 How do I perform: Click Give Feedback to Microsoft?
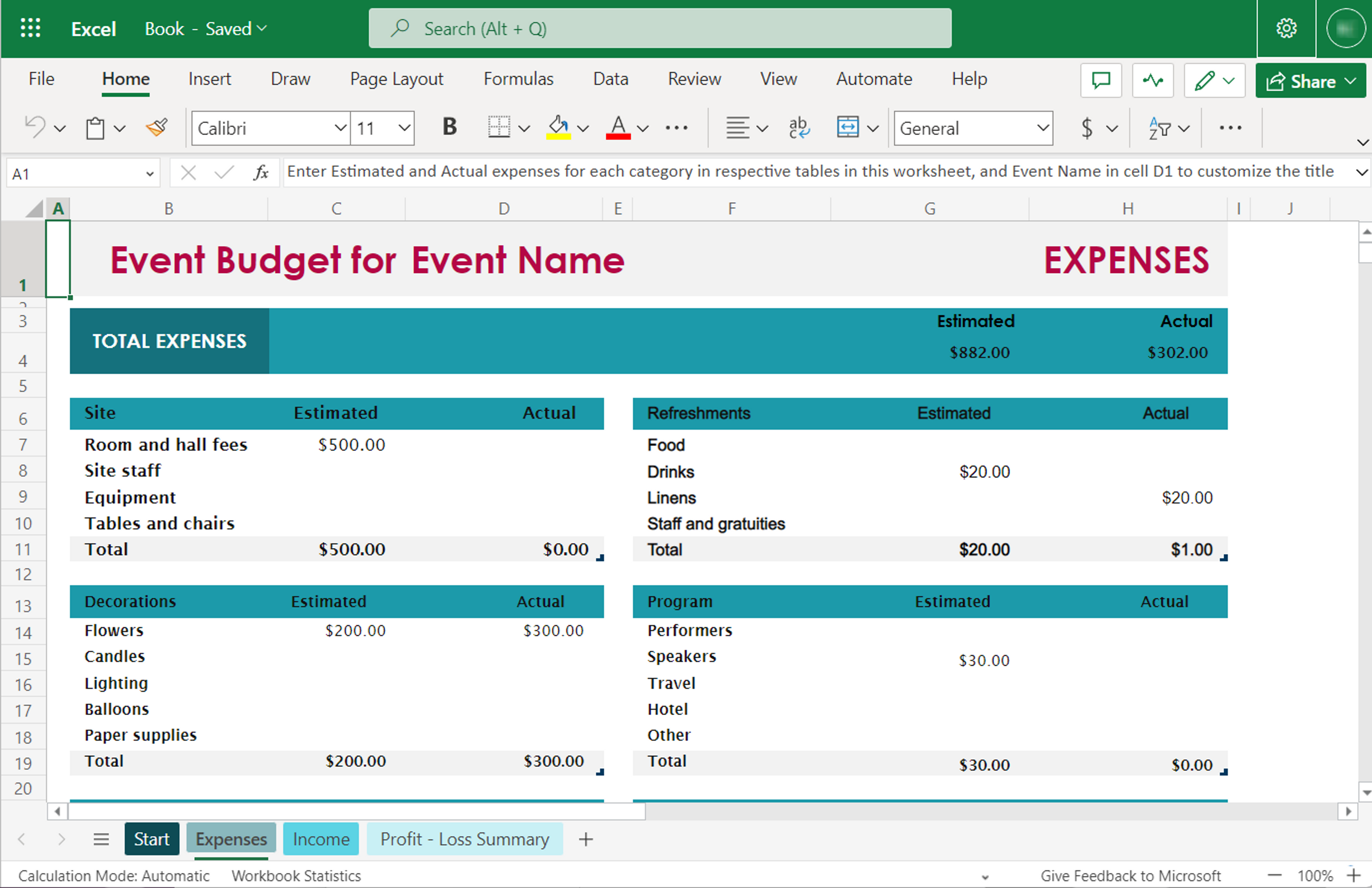pyautogui.click(x=1130, y=875)
